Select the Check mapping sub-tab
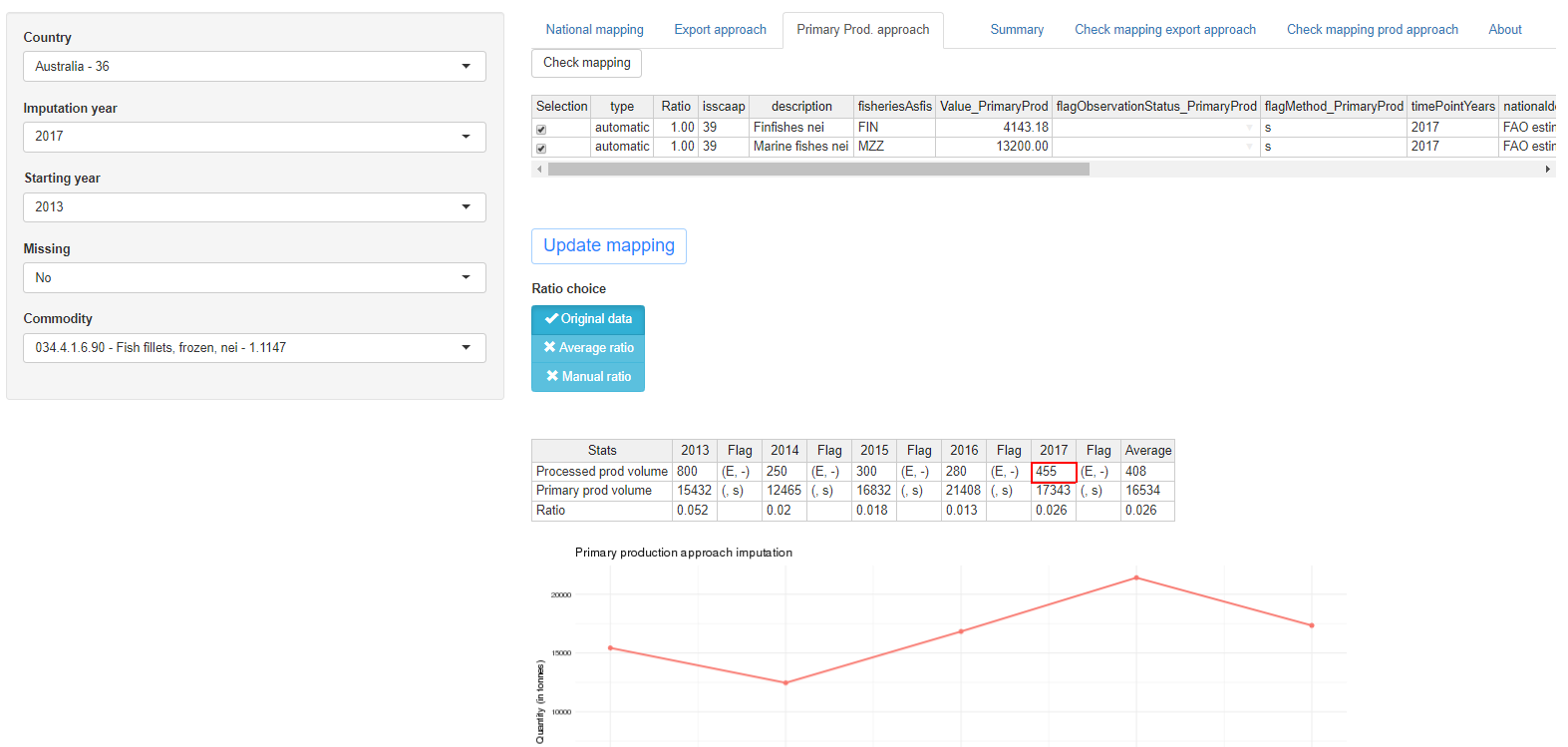1568x747 pixels. (586, 63)
